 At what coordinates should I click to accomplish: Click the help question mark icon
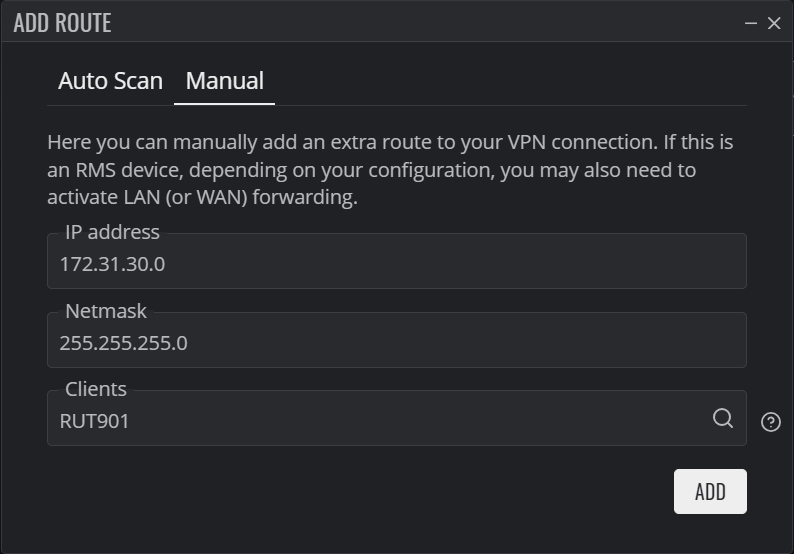coord(771,422)
